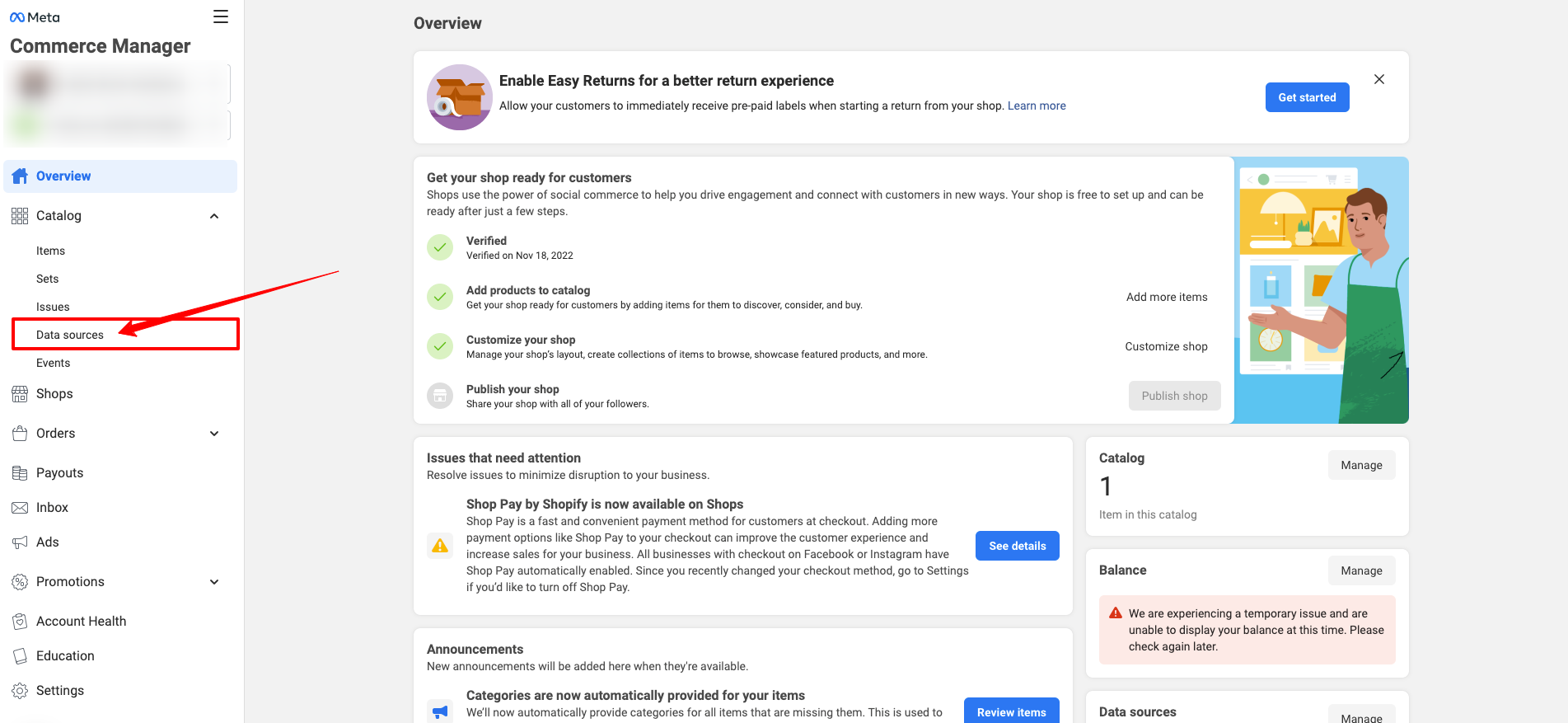Open Data sources under Catalog
The width and height of the screenshot is (1568, 723).
70,335
